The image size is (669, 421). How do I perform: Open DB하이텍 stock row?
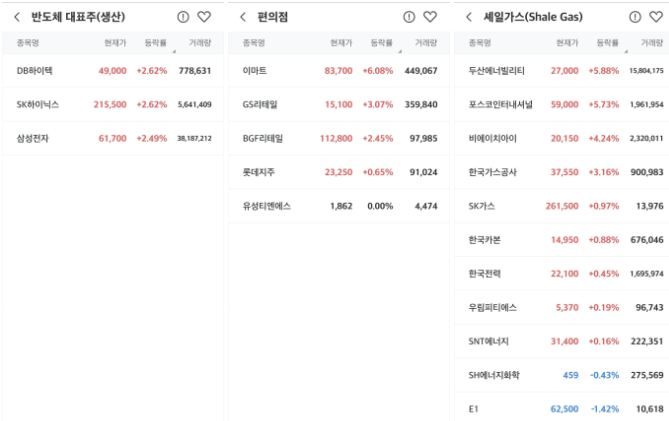click(113, 71)
